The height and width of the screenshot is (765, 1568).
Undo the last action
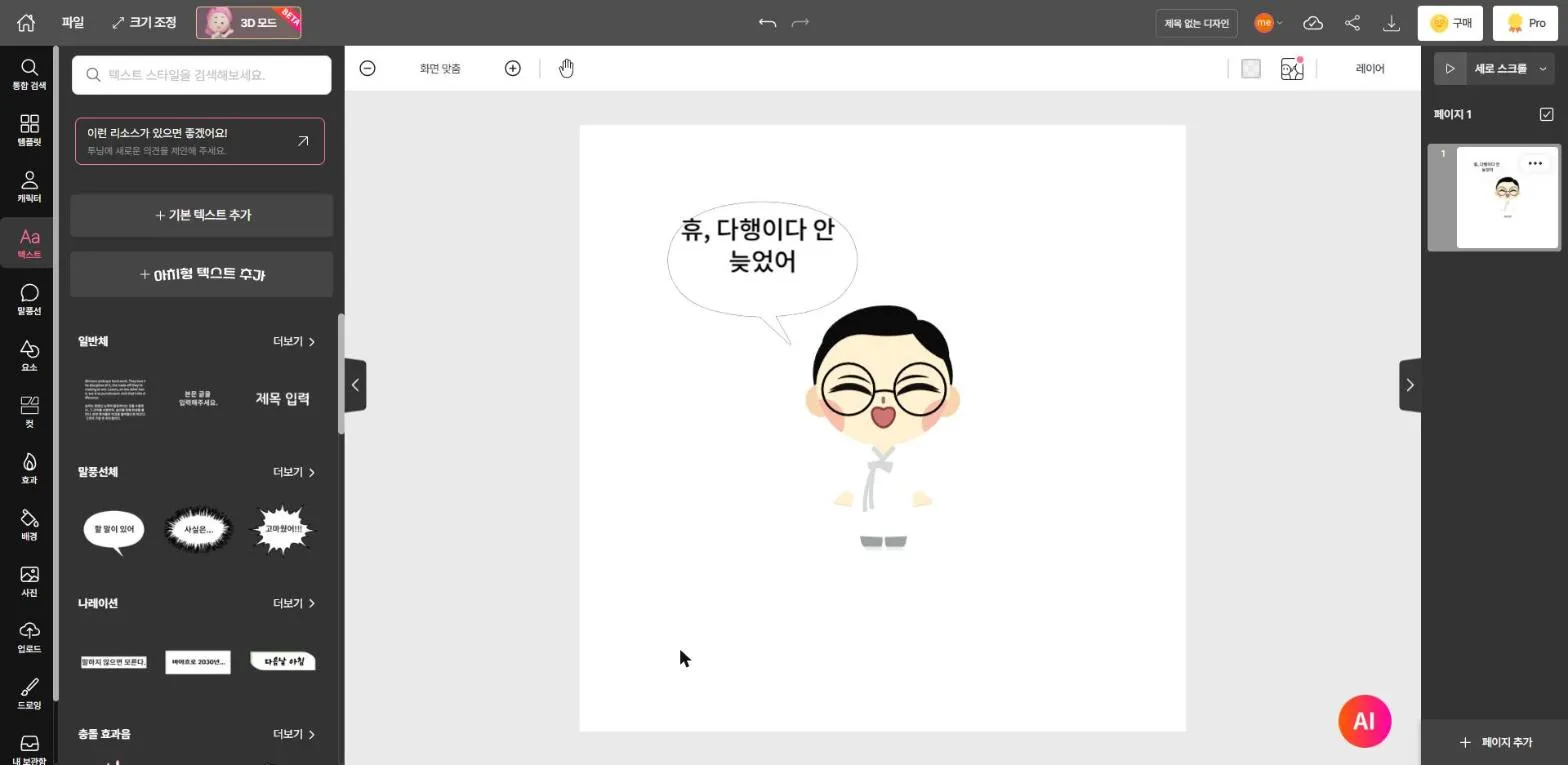[x=767, y=22]
